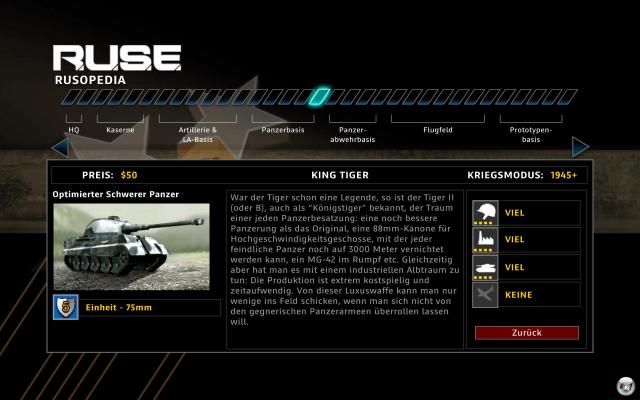
Task: Go to the previous Rusopedia page with left arrow
Action: click(x=60, y=147)
